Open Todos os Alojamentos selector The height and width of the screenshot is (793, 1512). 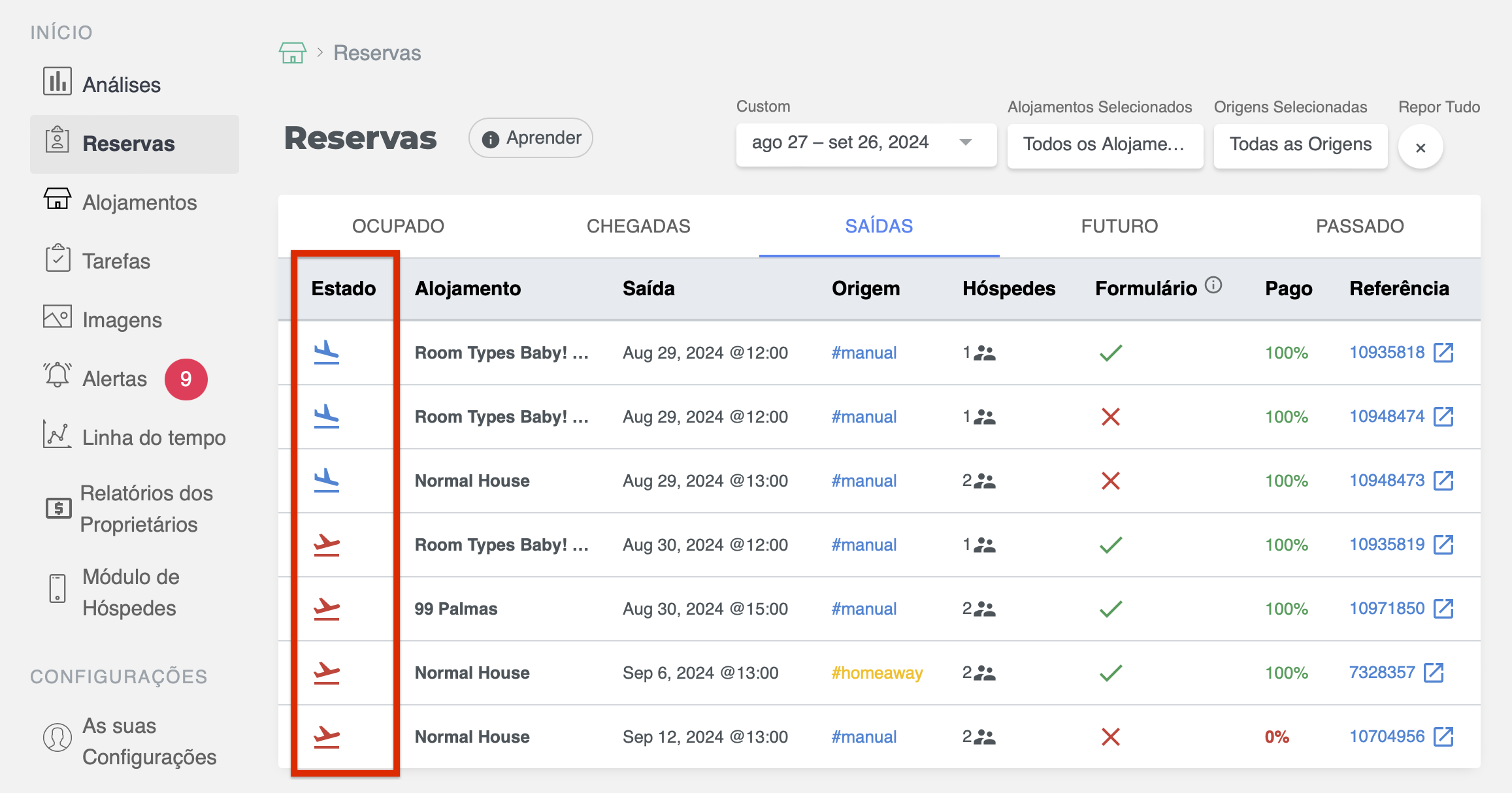tap(1104, 144)
